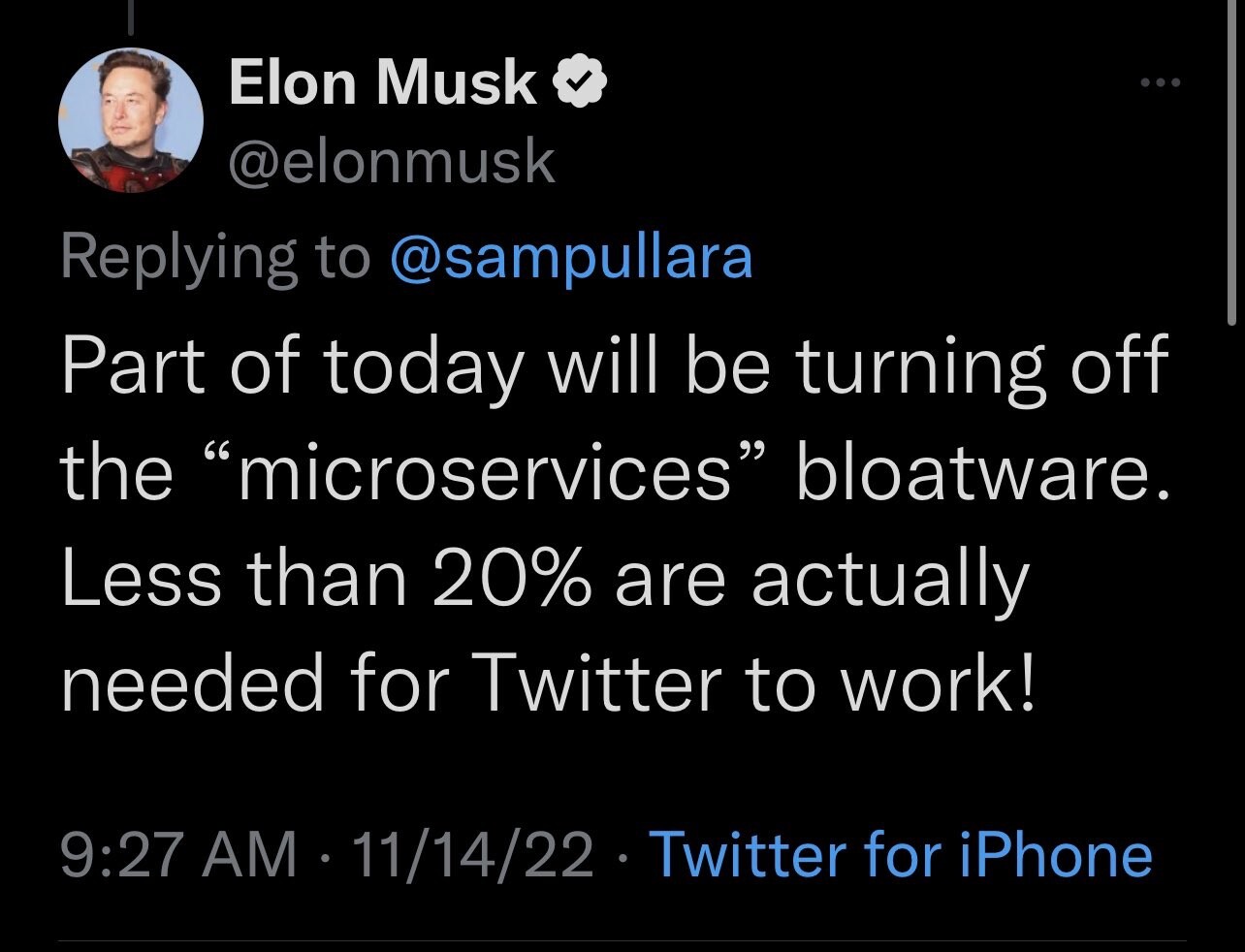Screen dimensions: 1245x952
Task: Click the 'Replying to' label
Action: [215, 260]
